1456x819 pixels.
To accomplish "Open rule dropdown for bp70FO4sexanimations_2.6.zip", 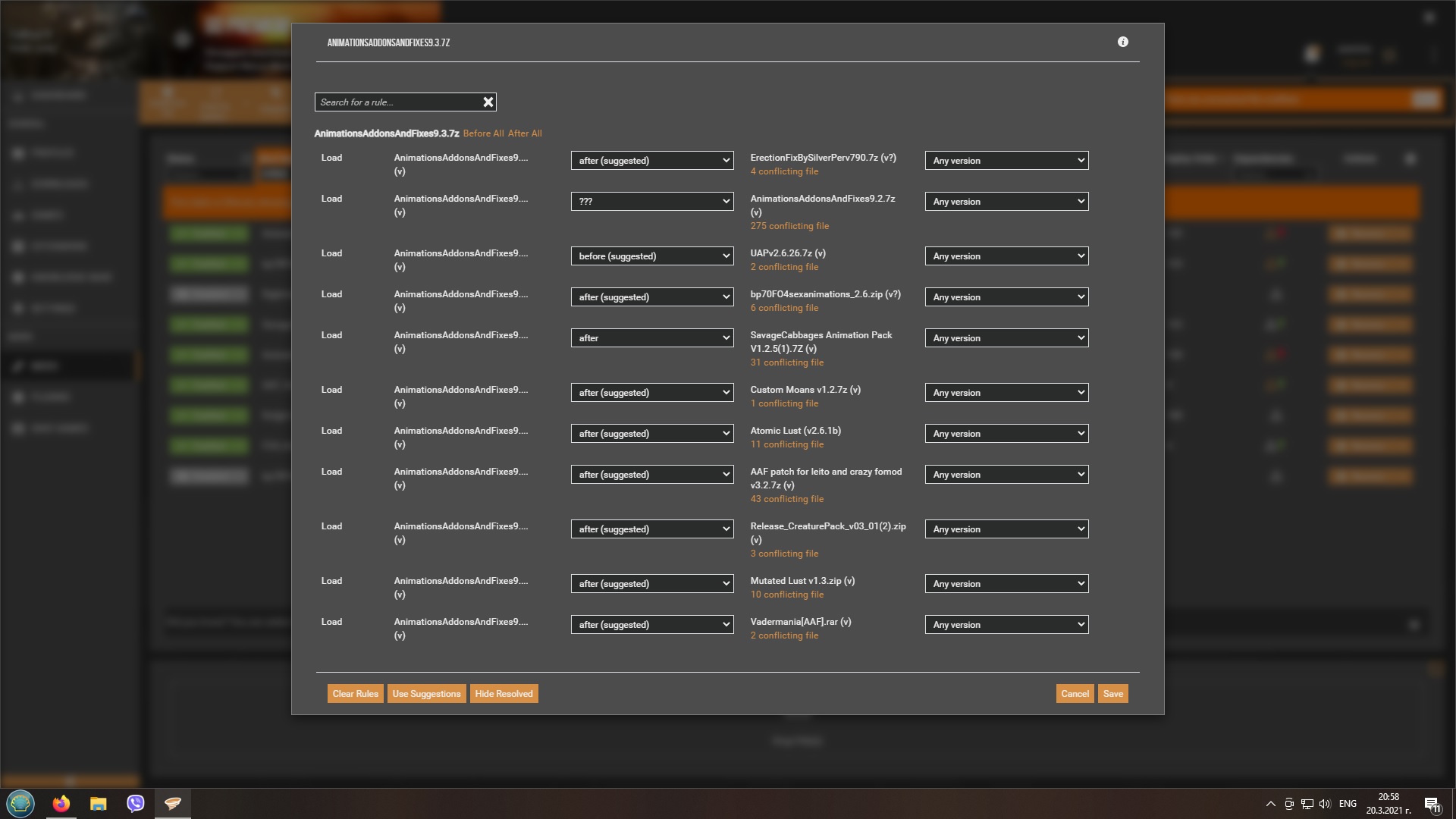I will 652,297.
